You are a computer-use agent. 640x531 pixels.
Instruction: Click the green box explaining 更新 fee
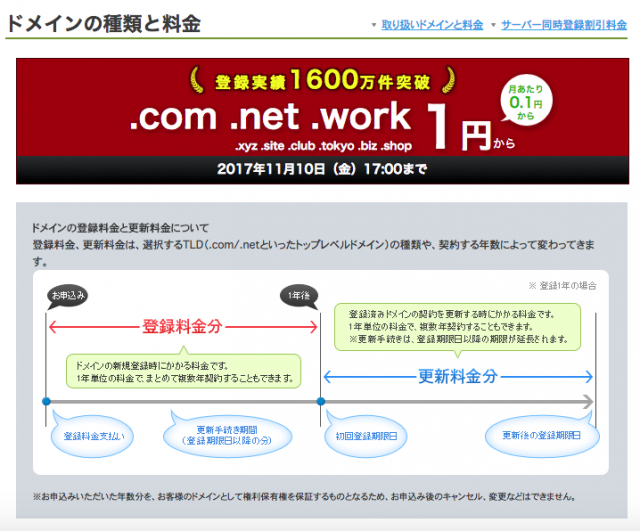pyautogui.click(x=458, y=327)
